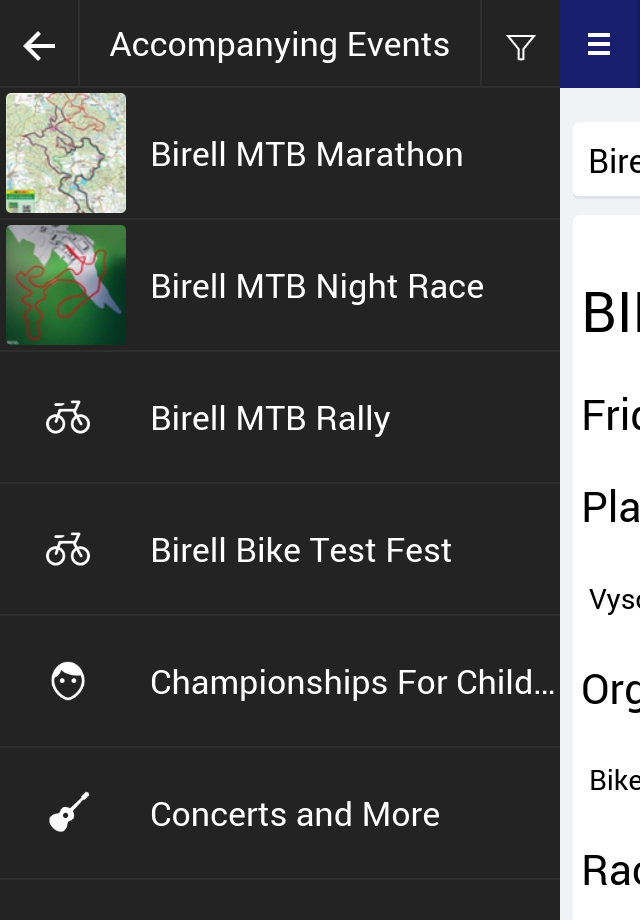
Task: Open the Birell MTB Night Race thumbnail
Action: tap(66, 285)
